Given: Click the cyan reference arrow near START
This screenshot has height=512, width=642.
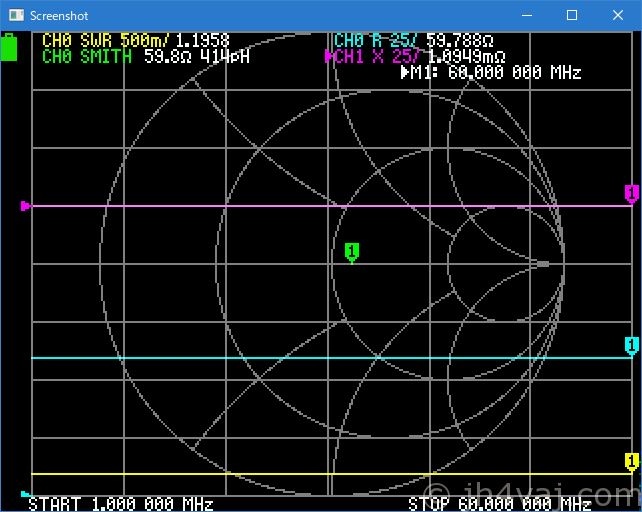Looking at the screenshot, I should click(25, 494).
